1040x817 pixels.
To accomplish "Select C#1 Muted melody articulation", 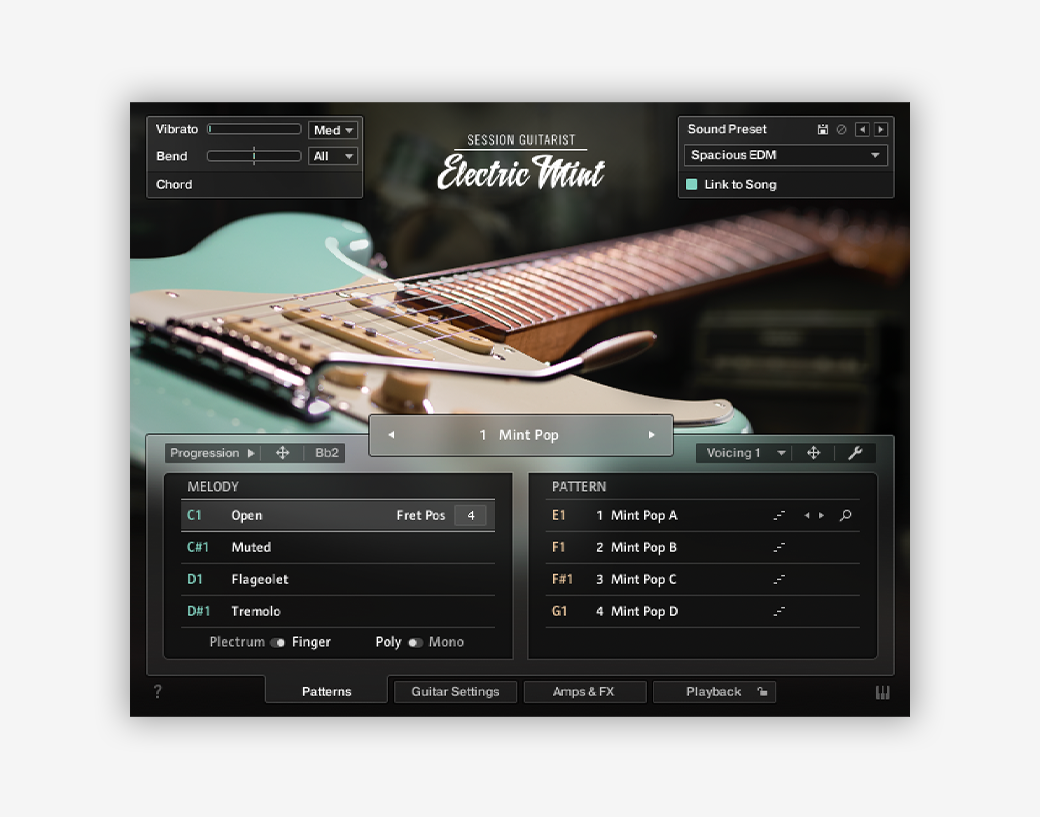I will click(x=338, y=547).
